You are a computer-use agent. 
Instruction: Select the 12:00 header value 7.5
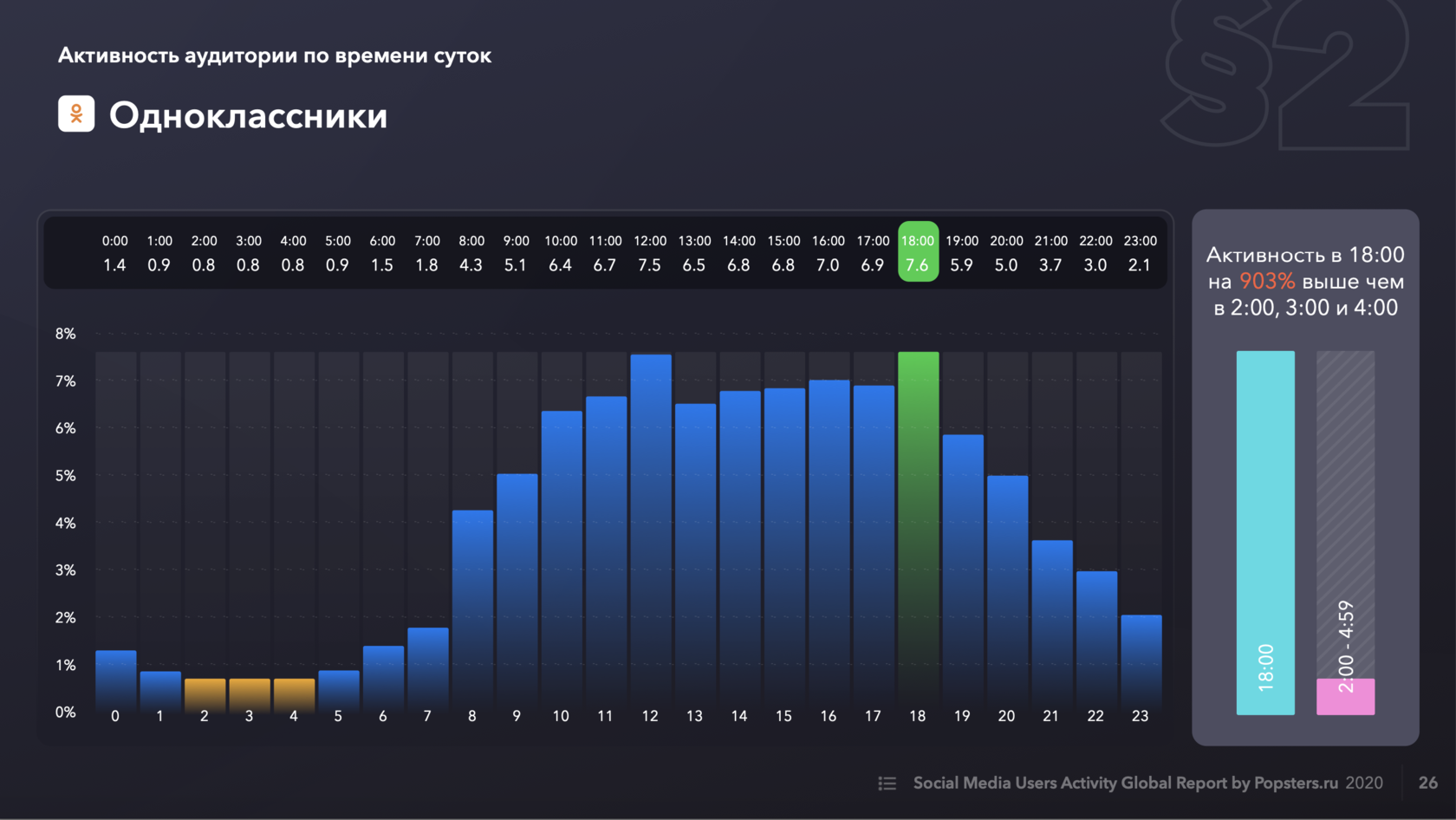[x=650, y=265]
